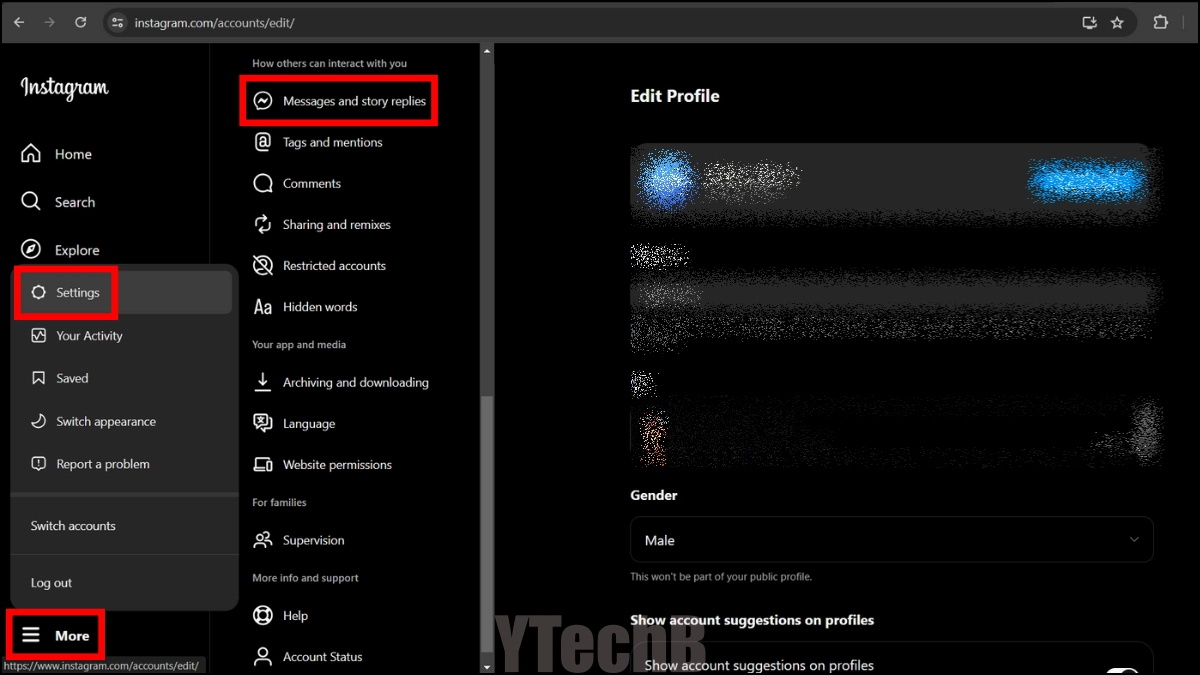Click the scrollbar down arrow
Screen dimensions: 1200x675
click(487, 667)
